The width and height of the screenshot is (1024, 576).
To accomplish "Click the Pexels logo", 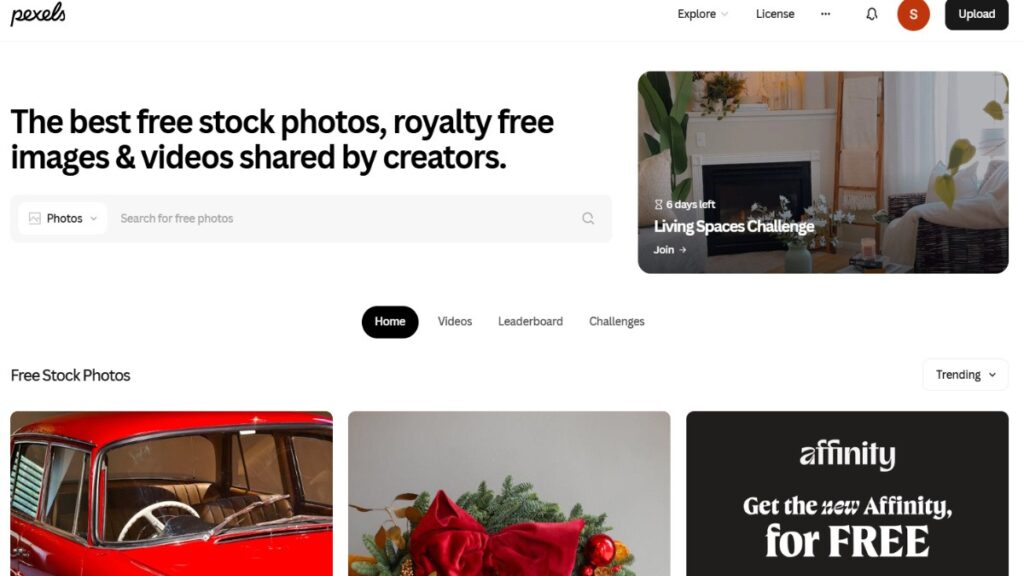I will click(x=38, y=14).
